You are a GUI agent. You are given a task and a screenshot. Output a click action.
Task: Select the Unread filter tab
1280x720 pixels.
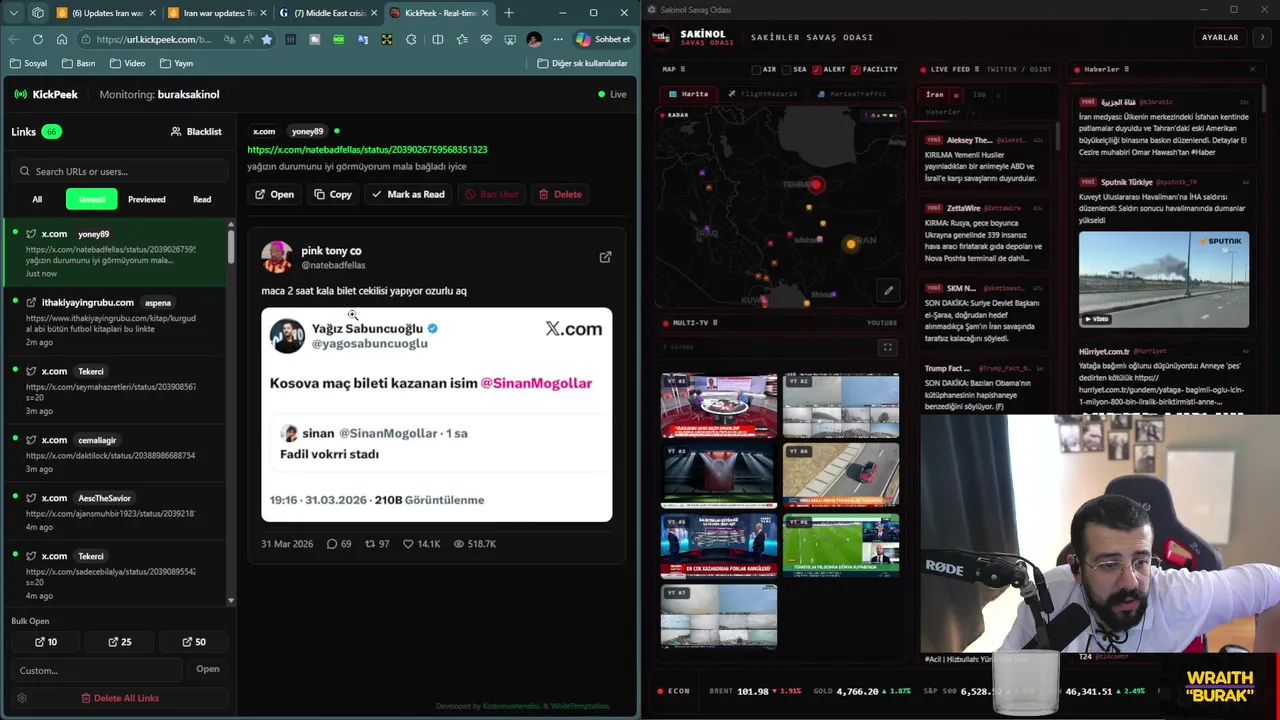[92, 199]
